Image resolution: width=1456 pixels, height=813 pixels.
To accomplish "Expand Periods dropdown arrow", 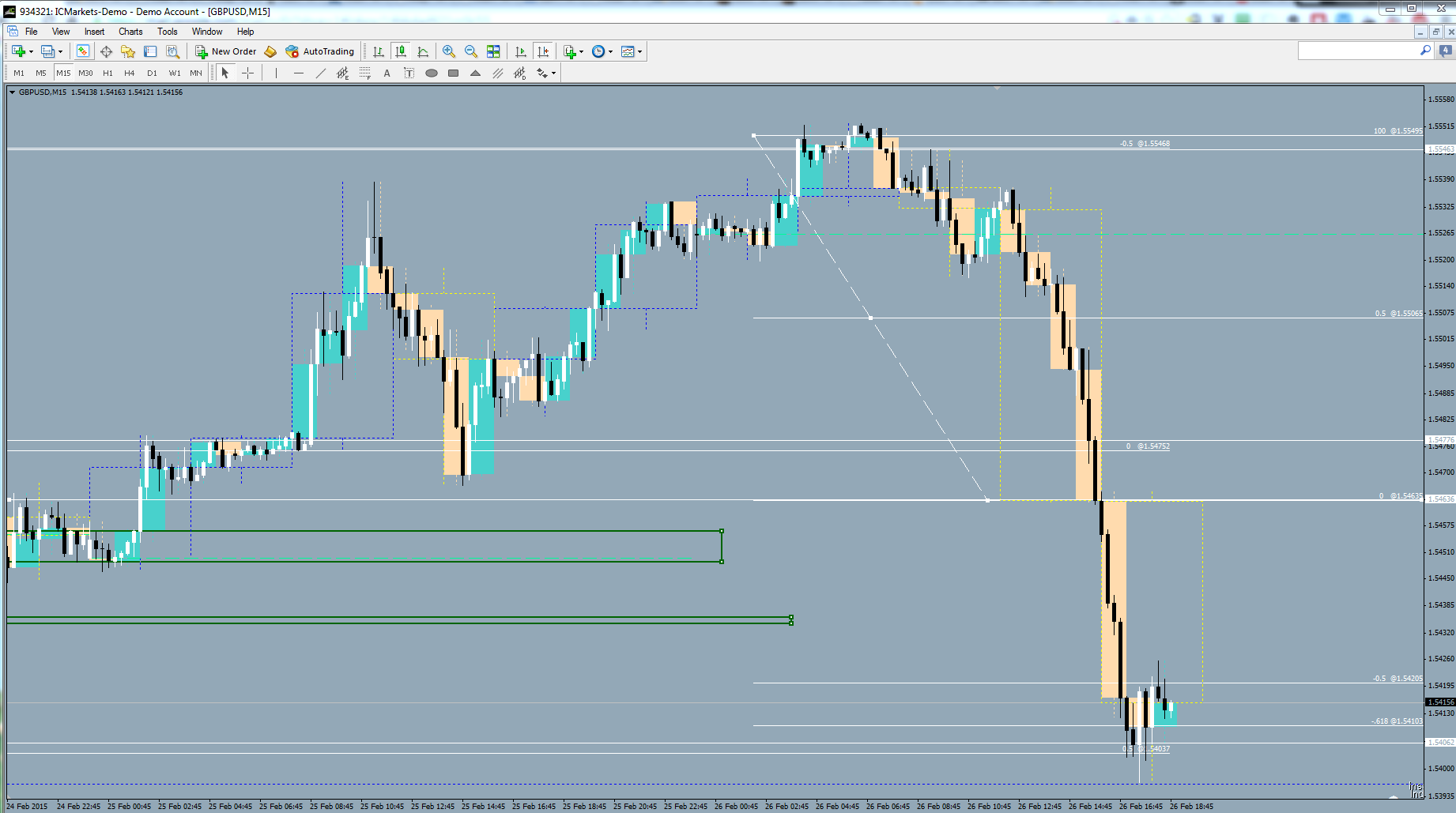I will 611,51.
